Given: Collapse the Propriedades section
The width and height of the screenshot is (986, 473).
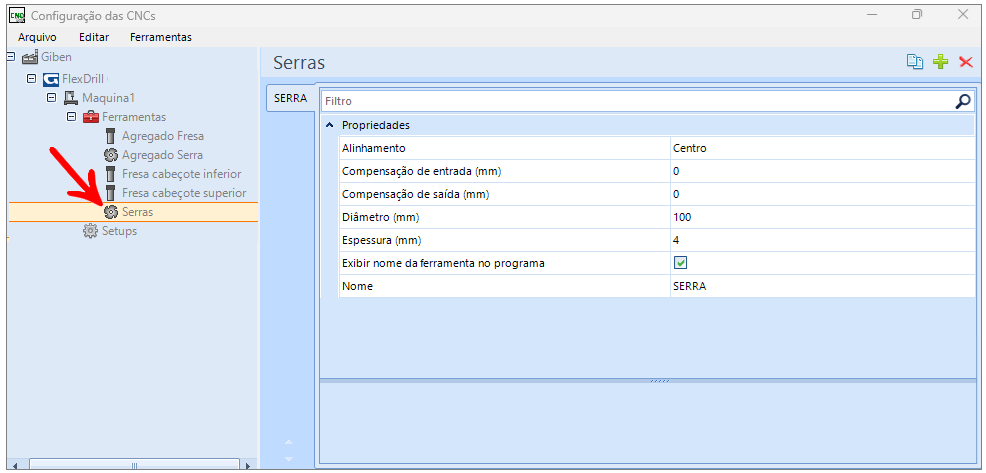Looking at the screenshot, I should coord(330,125).
